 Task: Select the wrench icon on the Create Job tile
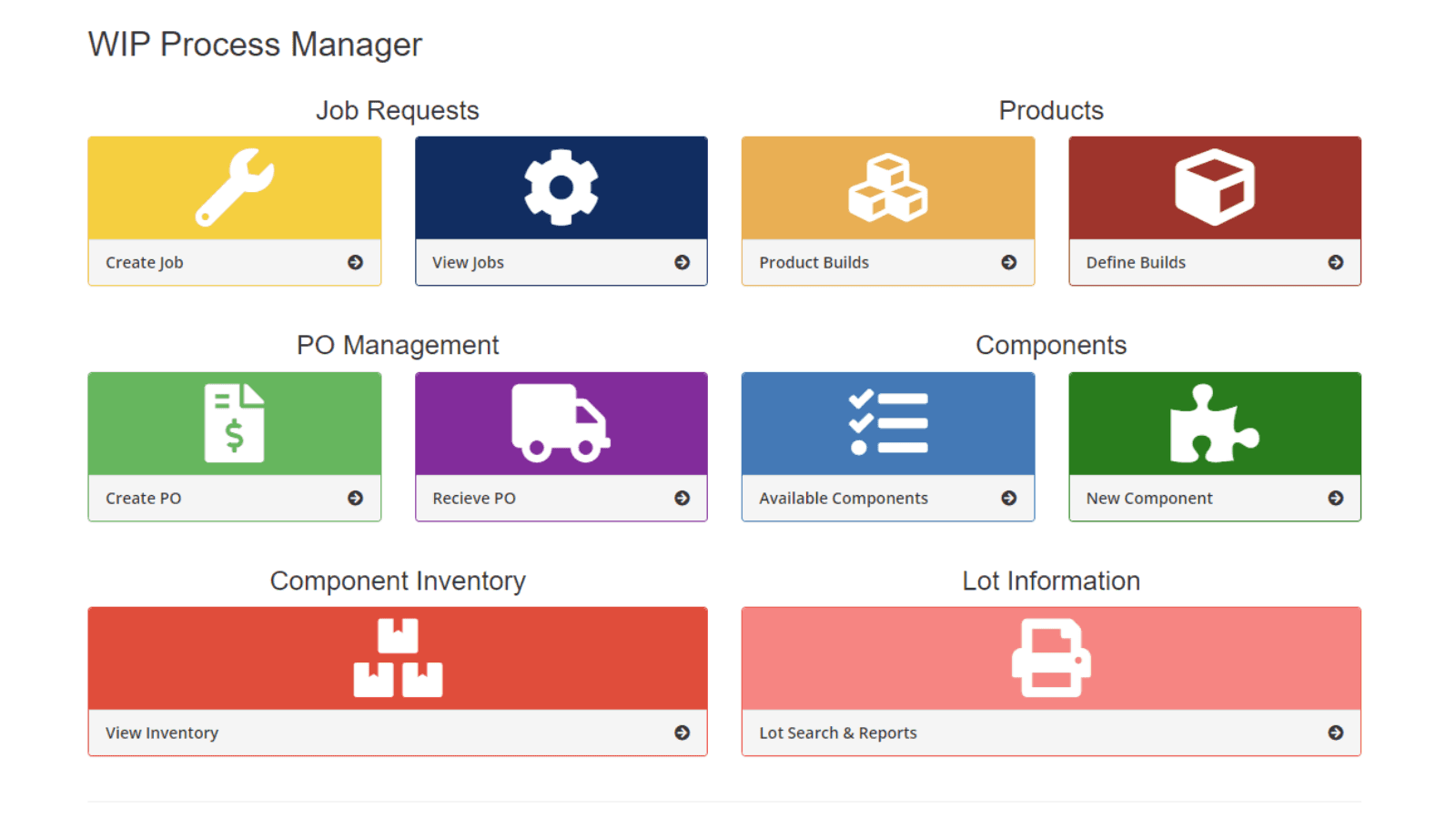234,187
